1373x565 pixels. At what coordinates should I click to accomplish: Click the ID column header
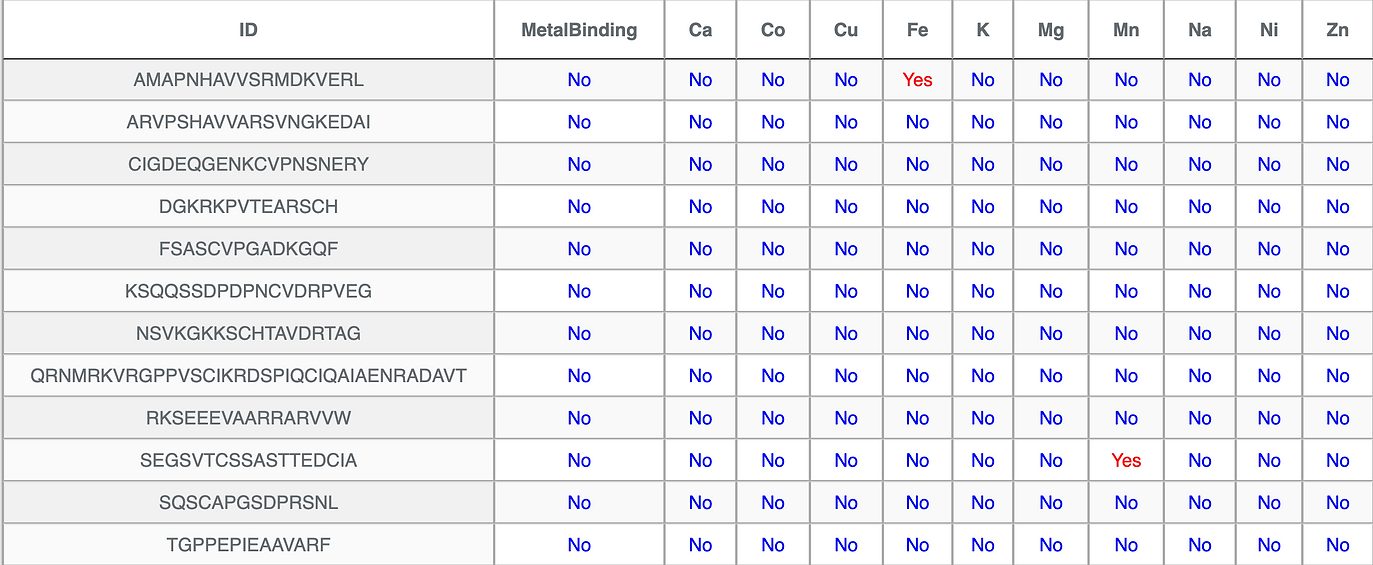[248, 30]
